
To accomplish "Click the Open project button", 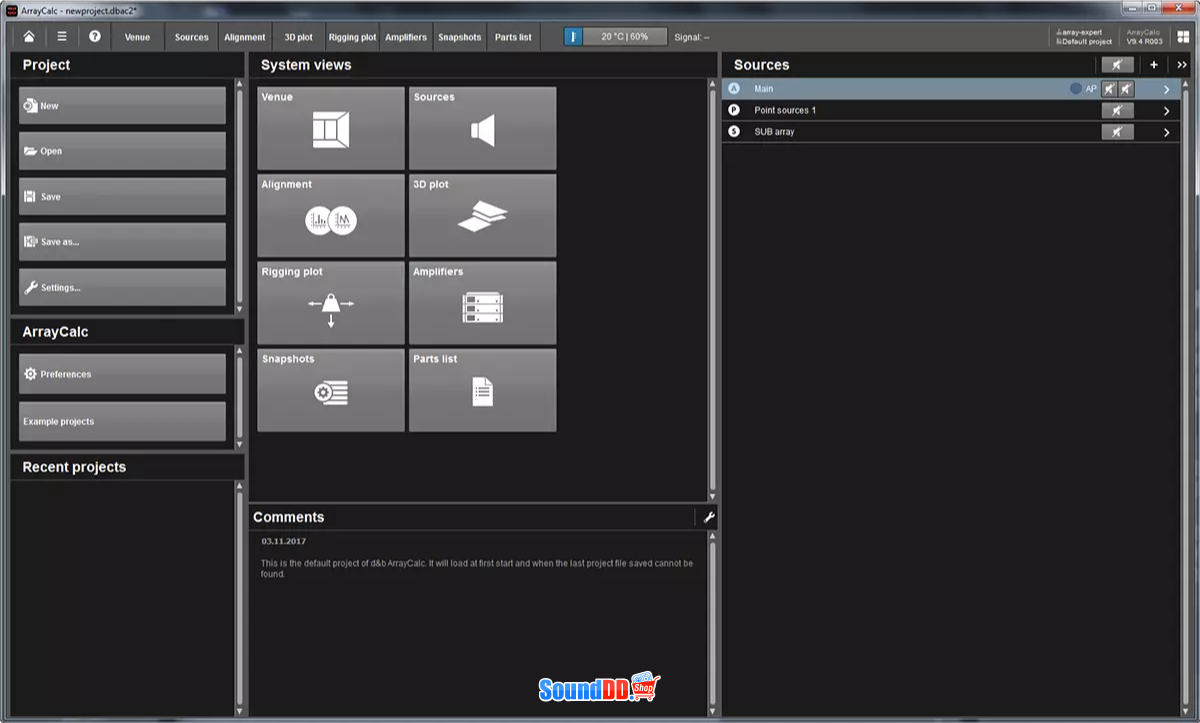I will point(122,151).
